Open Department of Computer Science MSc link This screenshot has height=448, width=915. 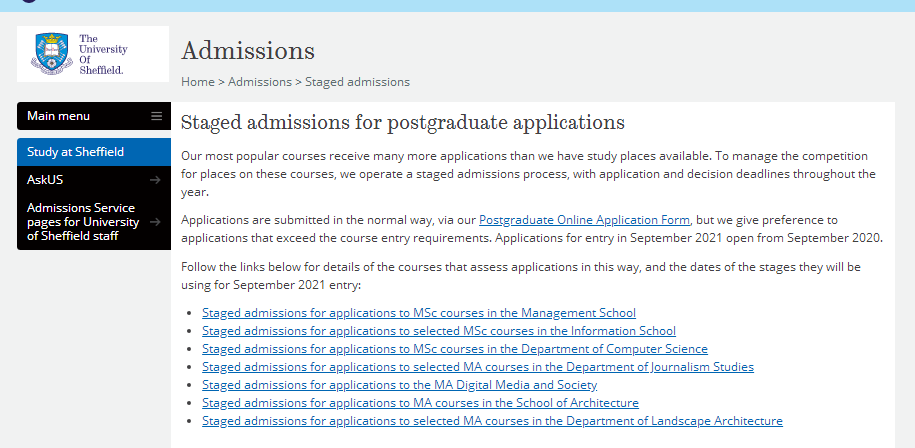pos(455,349)
